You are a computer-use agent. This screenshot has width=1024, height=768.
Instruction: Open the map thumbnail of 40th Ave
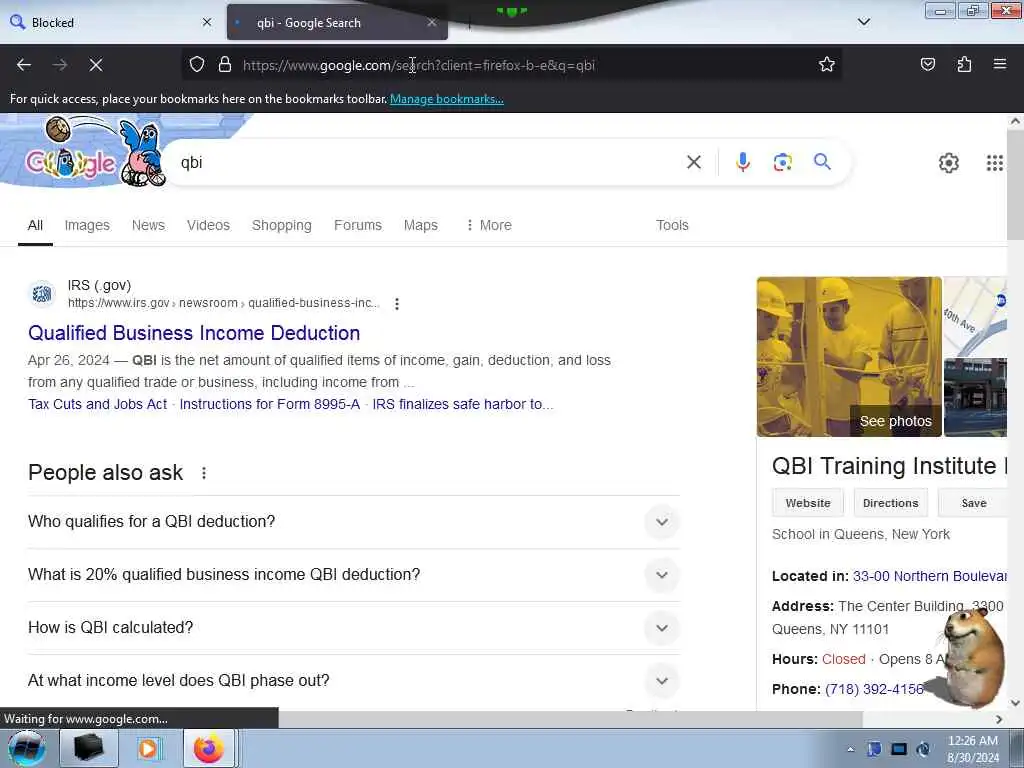point(975,316)
